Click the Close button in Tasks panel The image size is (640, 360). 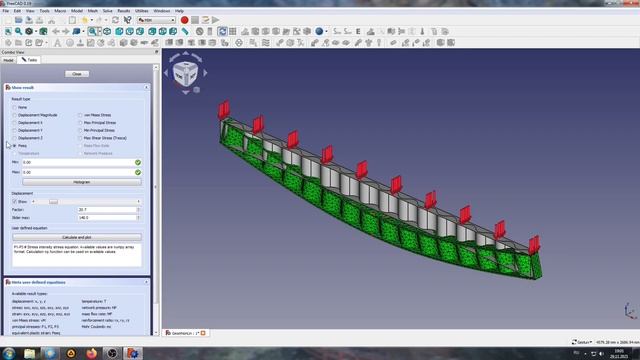(77, 74)
